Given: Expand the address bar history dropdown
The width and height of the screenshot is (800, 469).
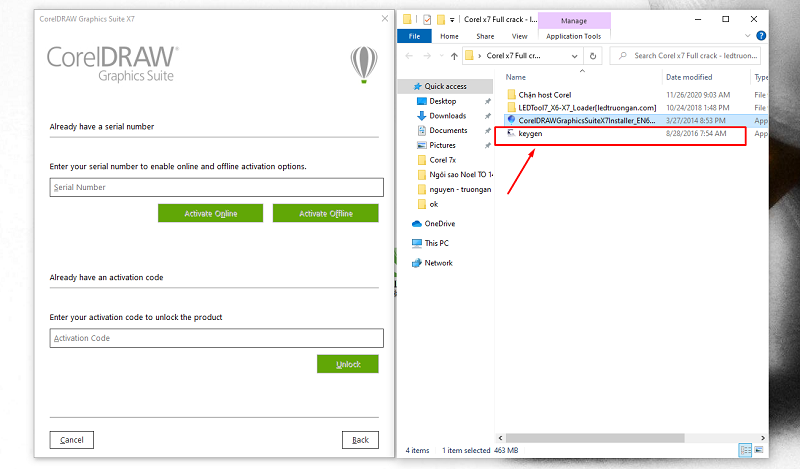Looking at the screenshot, I should [x=574, y=56].
